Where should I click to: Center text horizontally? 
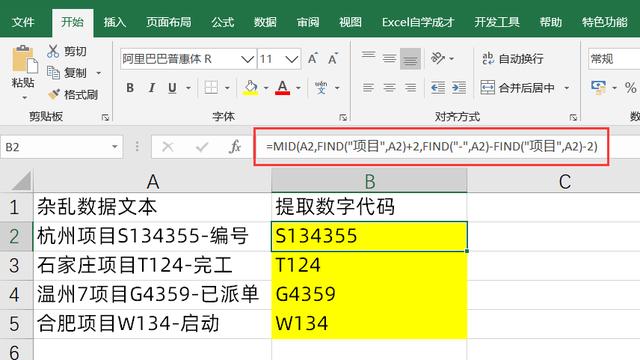[389, 87]
